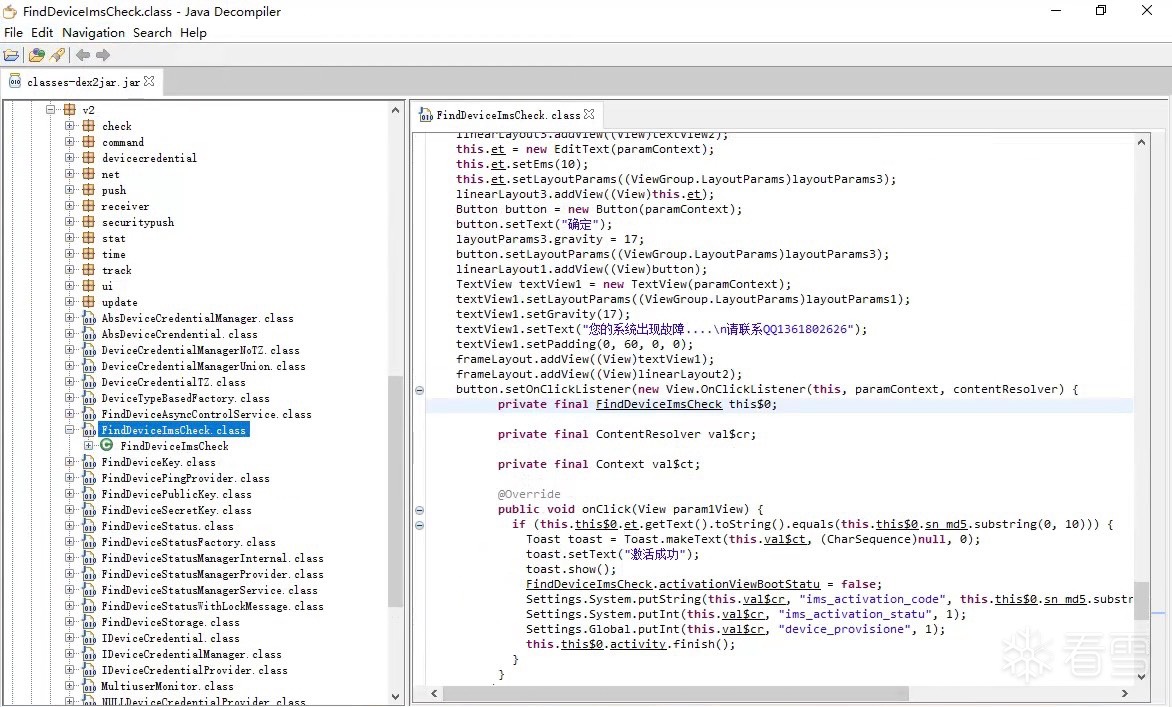The width and height of the screenshot is (1172, 707).
Task: Expand the push package
Action: (x=70, y=190)
